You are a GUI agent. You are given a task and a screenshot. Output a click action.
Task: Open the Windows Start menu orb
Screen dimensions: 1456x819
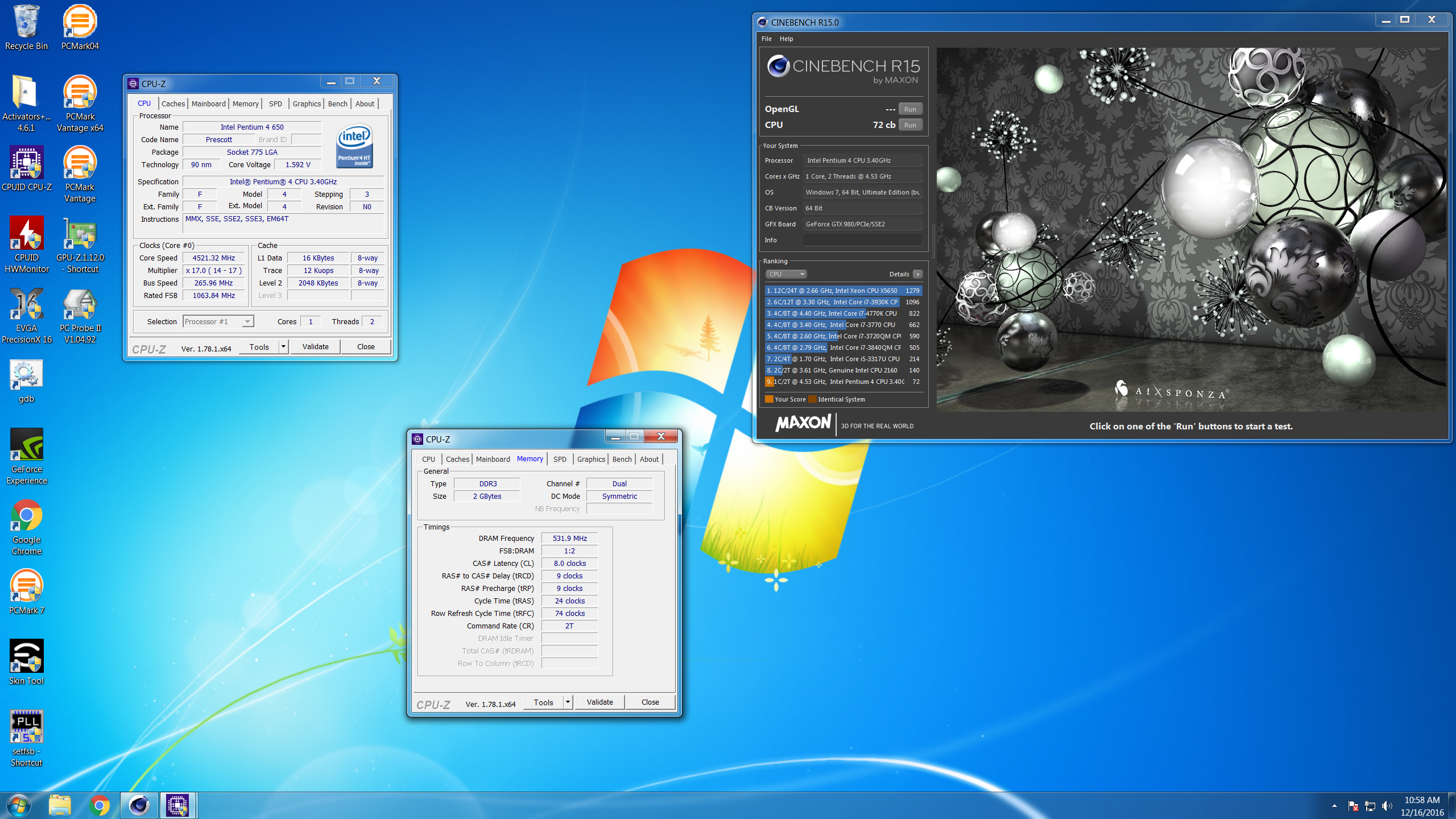(x=18, y=805)
